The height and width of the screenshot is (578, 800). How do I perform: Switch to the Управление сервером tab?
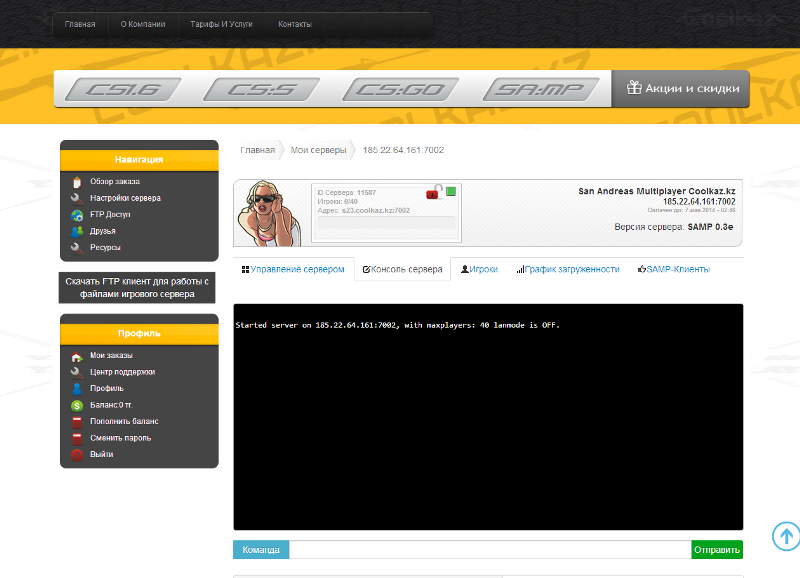(293, 269)
